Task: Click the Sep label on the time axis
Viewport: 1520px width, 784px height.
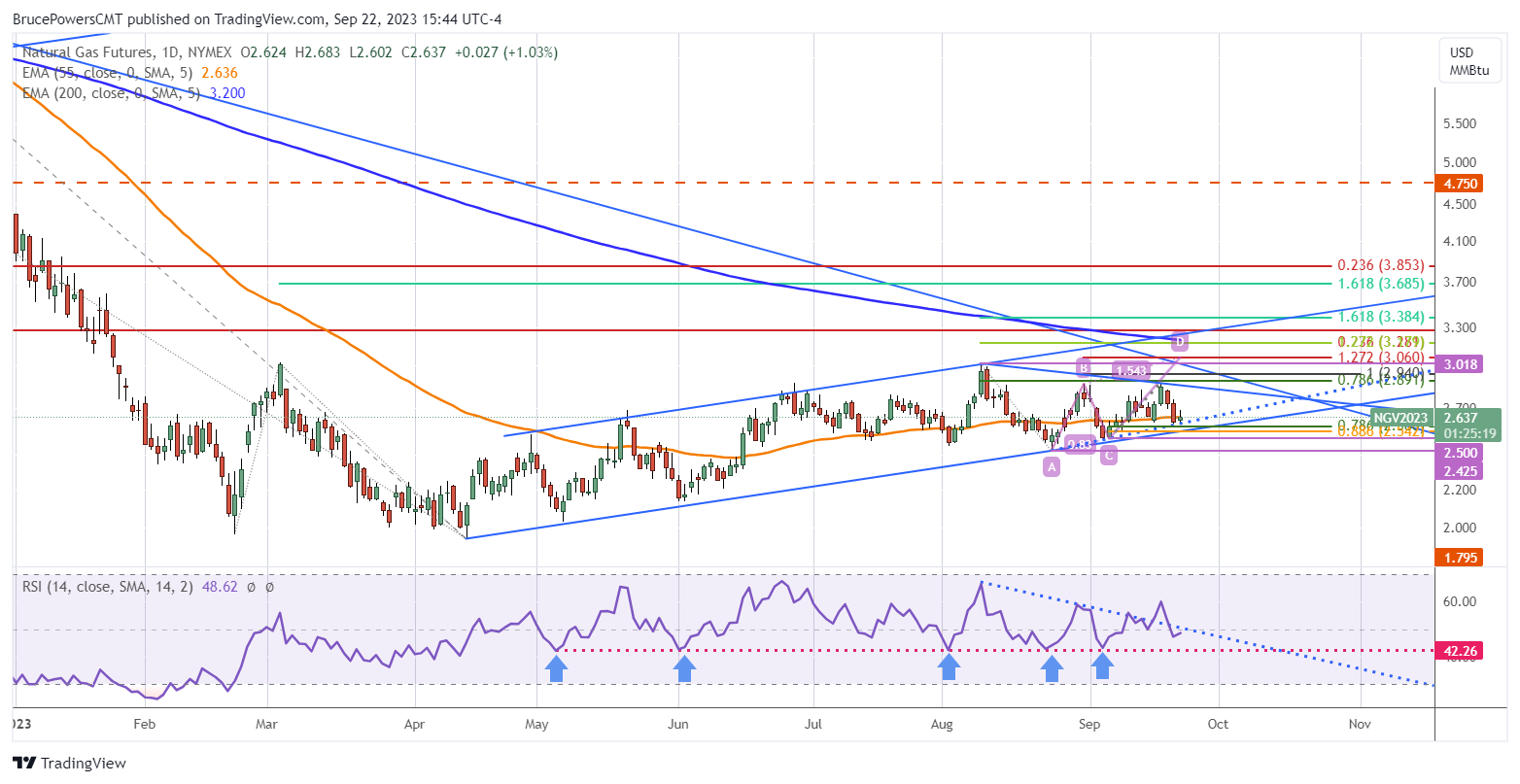Action: coord(1089,724)
